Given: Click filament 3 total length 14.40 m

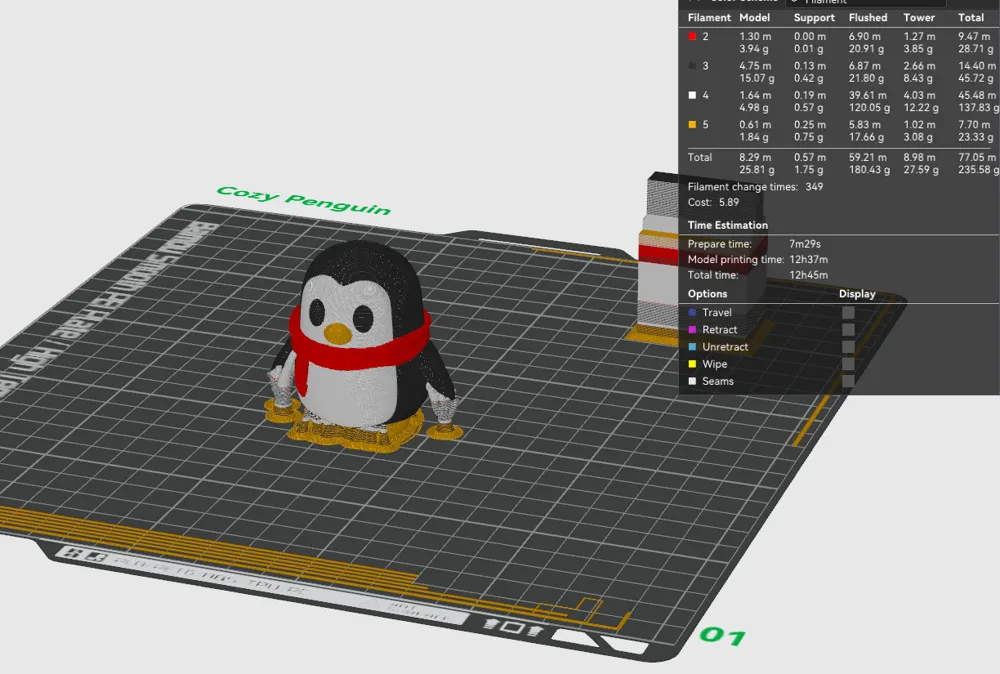Looking at the screenshot, I should point(976,66).
